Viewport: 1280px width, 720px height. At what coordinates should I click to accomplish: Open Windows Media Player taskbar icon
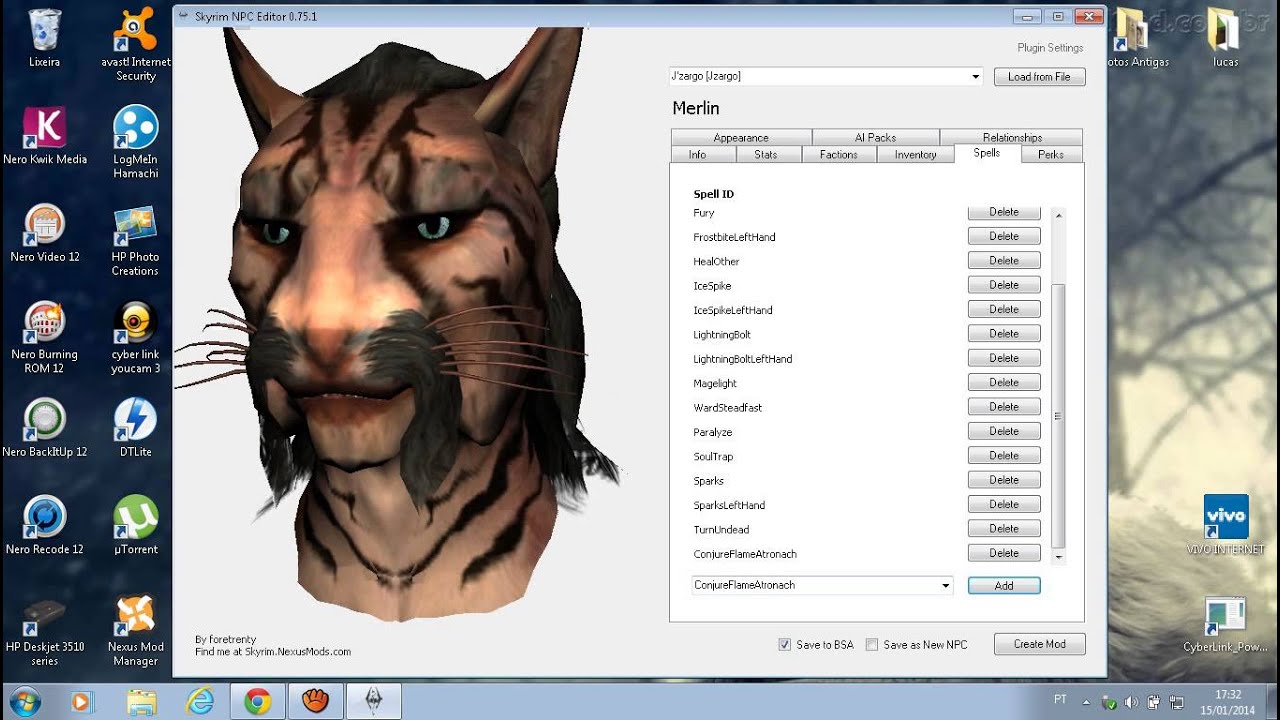pyautogui.click(x=82, y=702)
